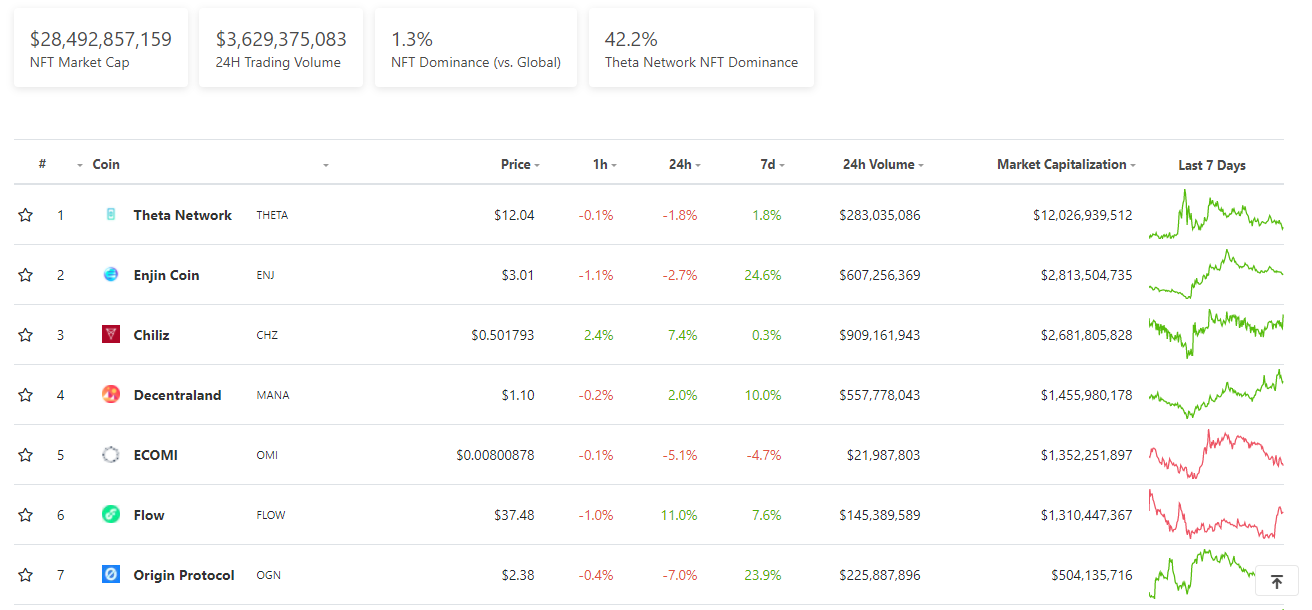Viewport: 1312px width, 610px height.
Task: Open the Origin Protocol coin link
Action: (x=184, y=575)
